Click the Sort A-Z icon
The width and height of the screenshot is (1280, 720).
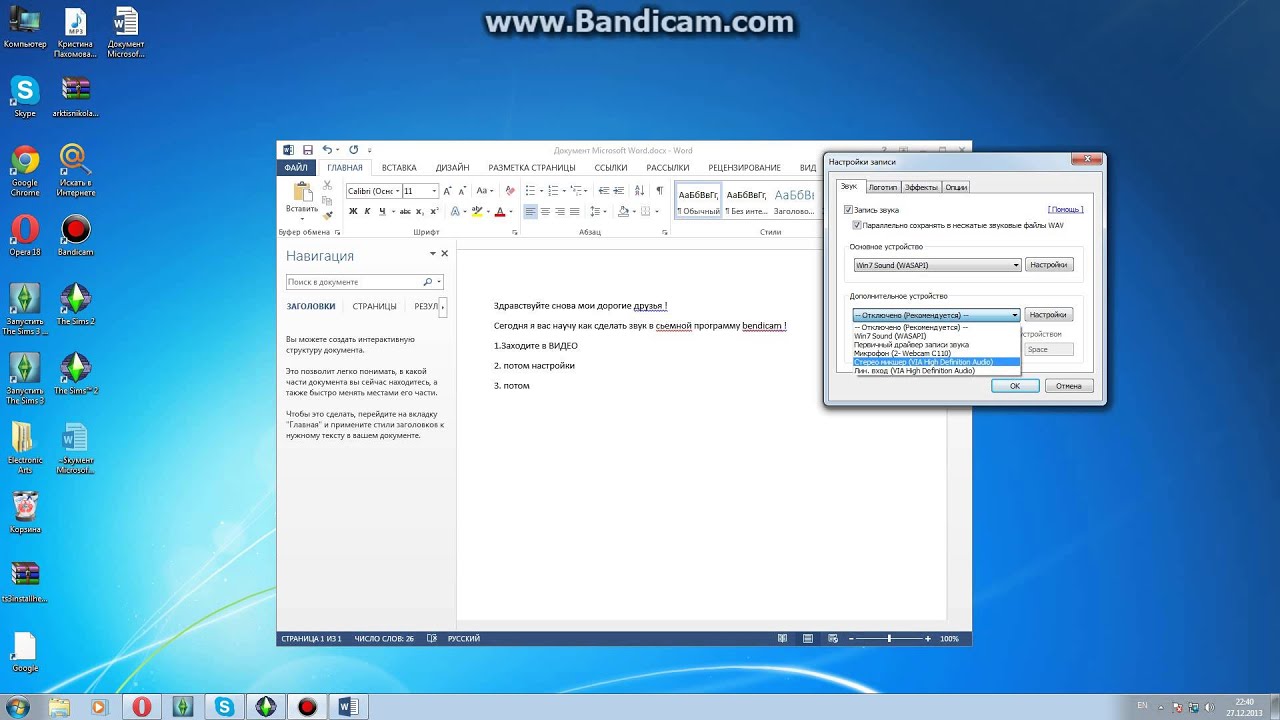pyautogui.click(x=639, y=190)
